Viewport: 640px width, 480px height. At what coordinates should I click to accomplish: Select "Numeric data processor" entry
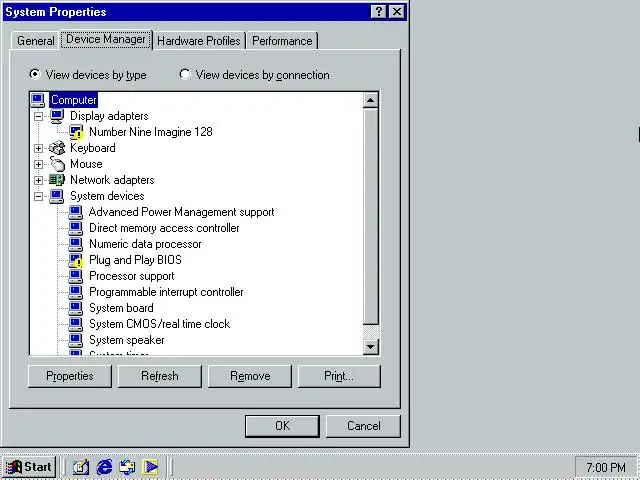coord(145,244)
